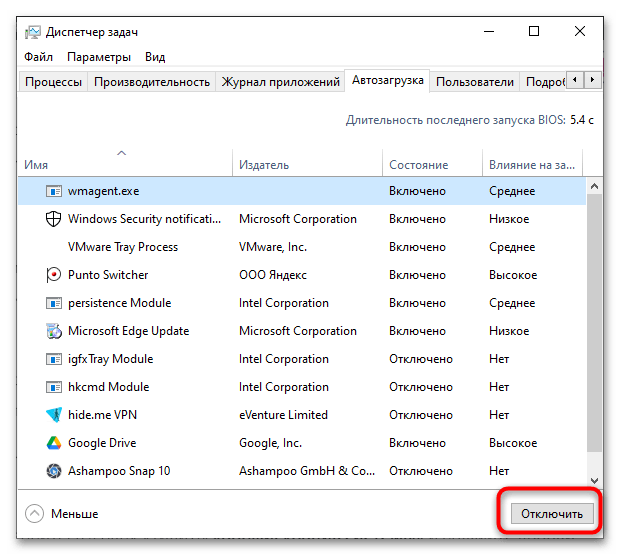Click Среднее impact in wmagent.exe row
The width and height of the screenshot is (620, 555).
(x=512, y=191)
